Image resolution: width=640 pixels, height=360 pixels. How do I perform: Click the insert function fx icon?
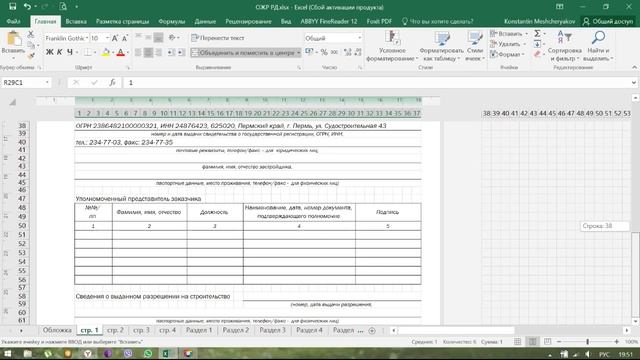click(112, 82)
